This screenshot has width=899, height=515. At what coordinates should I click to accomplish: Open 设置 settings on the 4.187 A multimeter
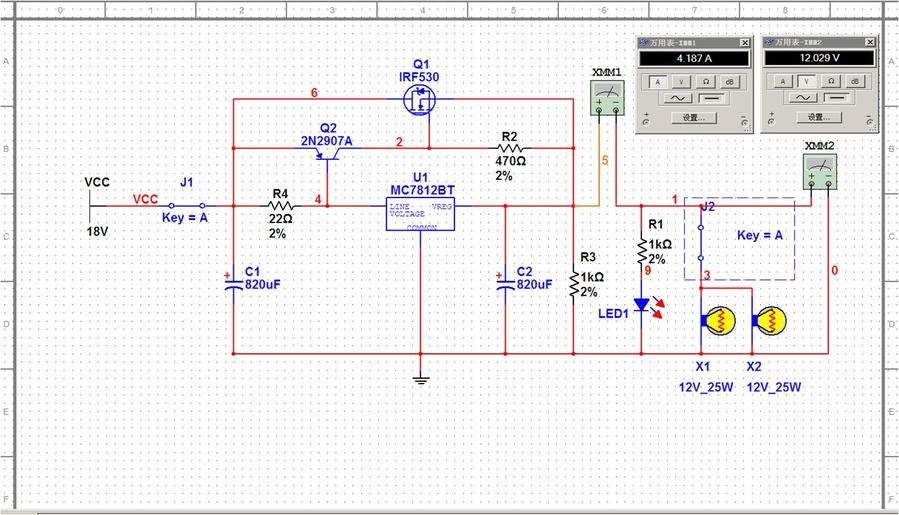[x=693, y=117]
